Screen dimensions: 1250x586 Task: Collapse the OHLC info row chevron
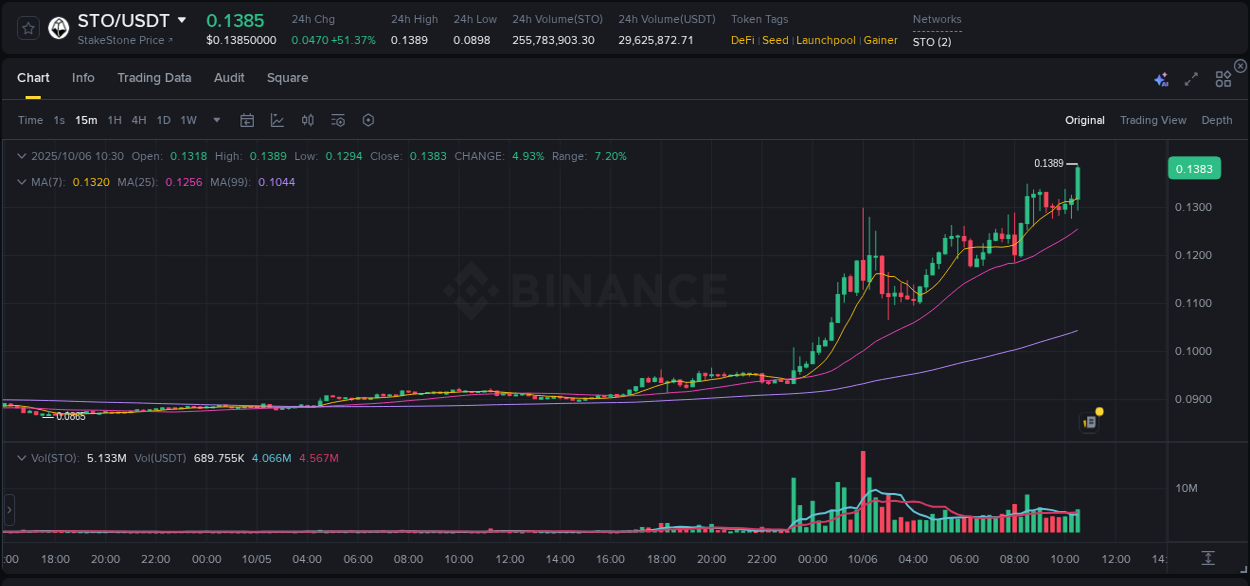(22, 156)
